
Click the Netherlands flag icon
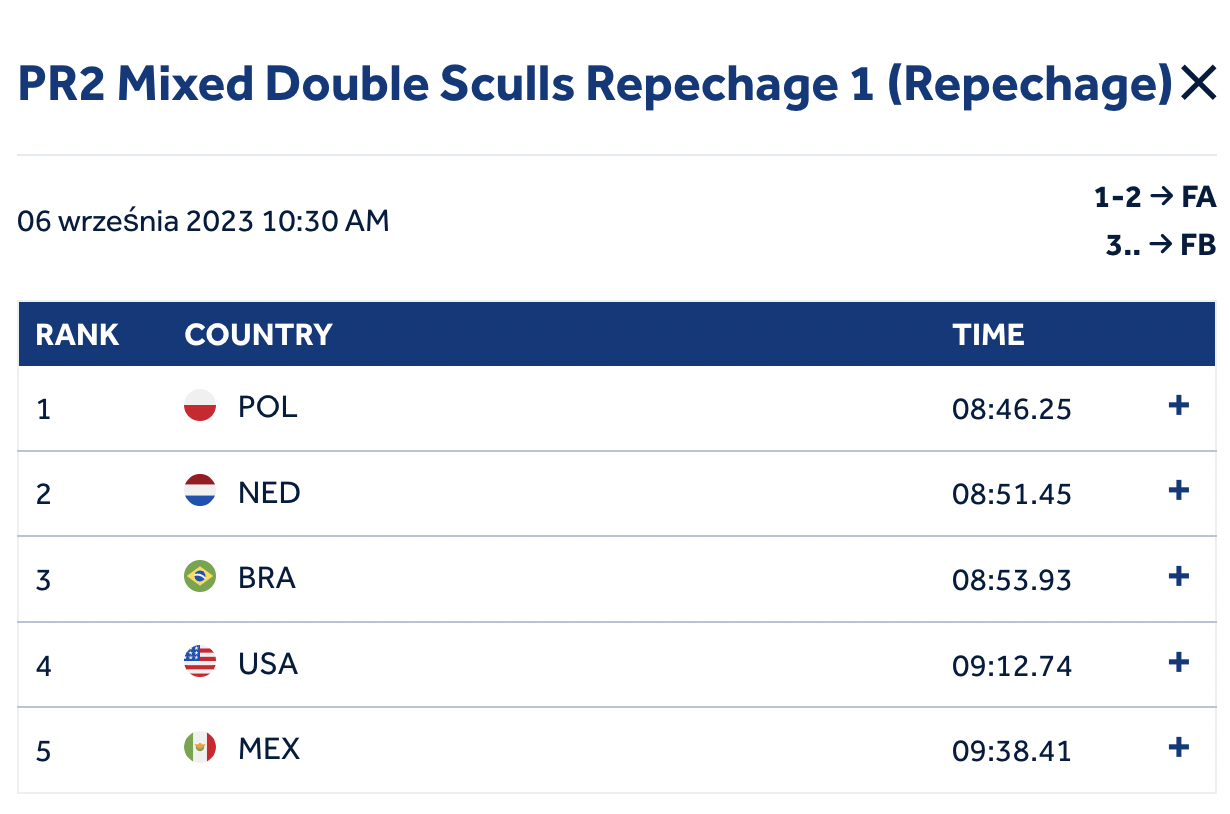(x=200, y=490)
